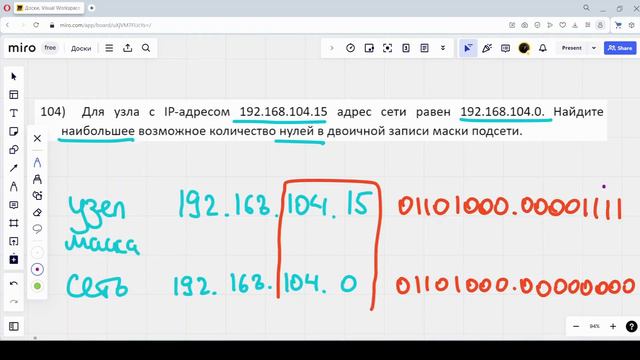Open the shopping cart icon in browser toolbar

pos(618,25)
